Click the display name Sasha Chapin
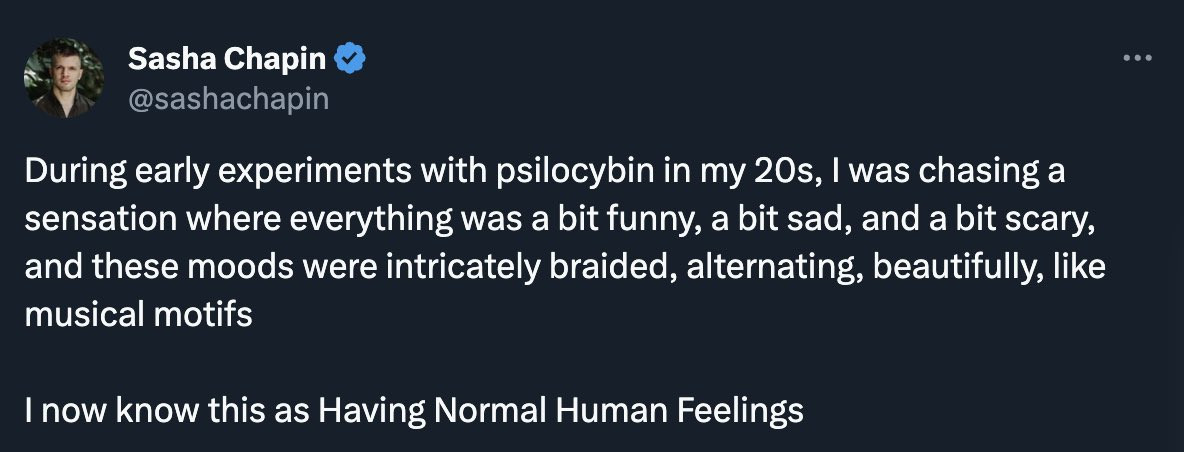Viewport: 1184px width, 452px height. click(227, 59)
